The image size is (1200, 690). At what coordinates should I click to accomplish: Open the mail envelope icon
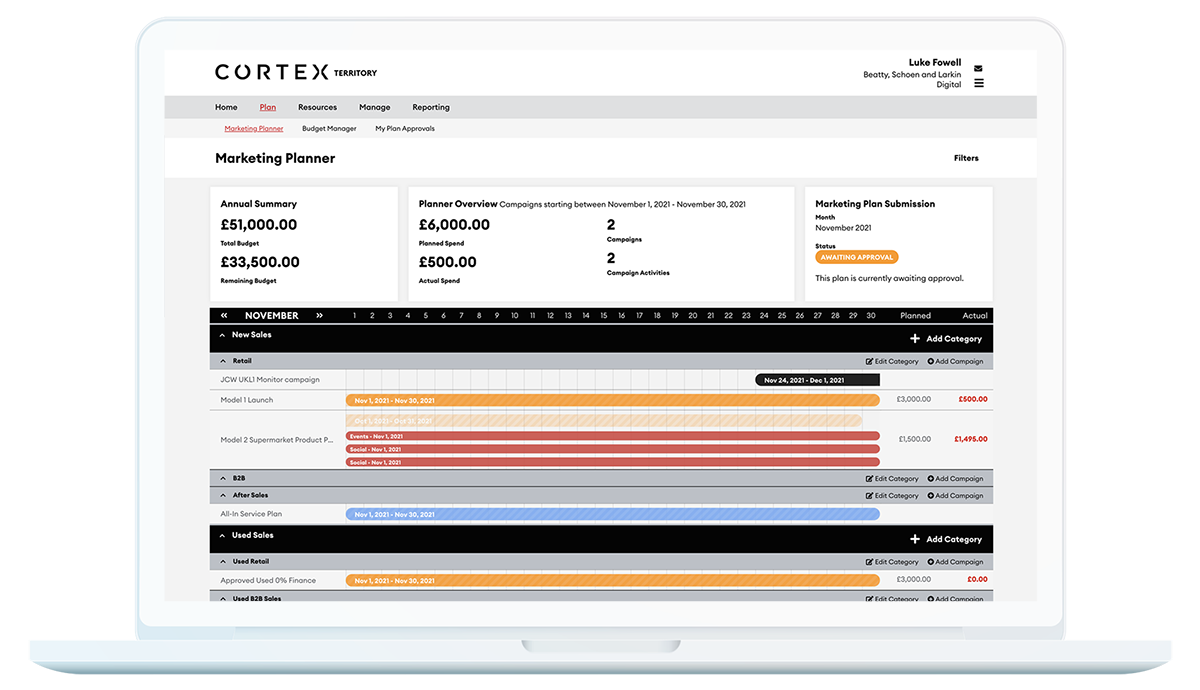(978, 69)
